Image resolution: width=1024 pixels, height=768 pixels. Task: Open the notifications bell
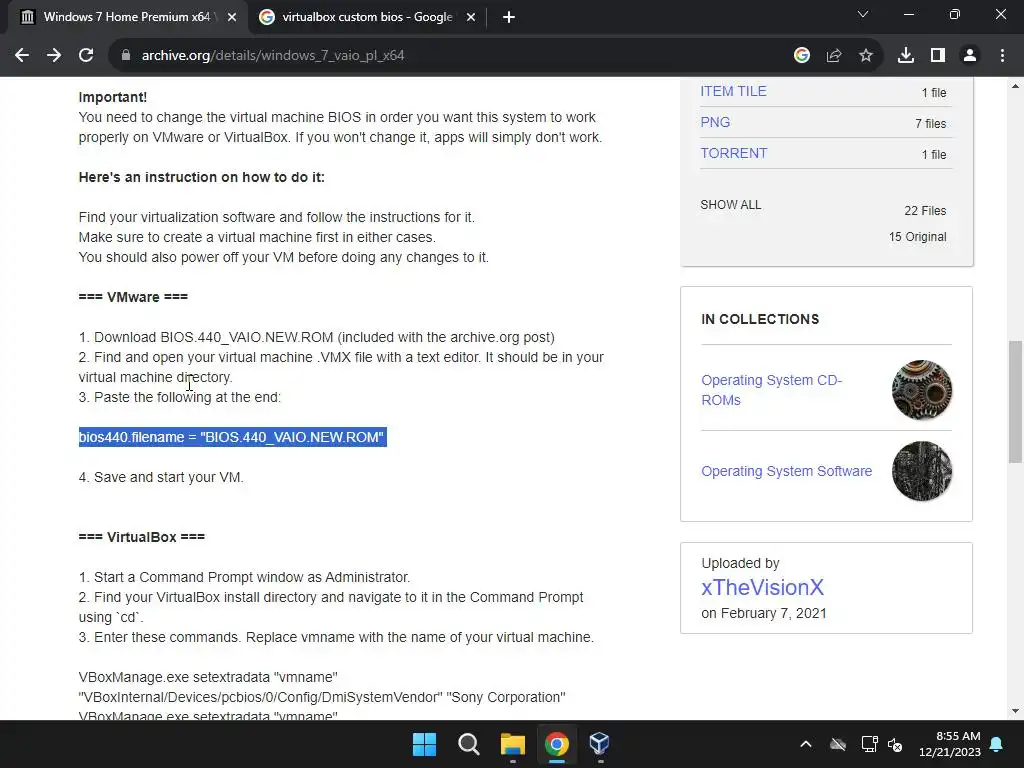997,744
